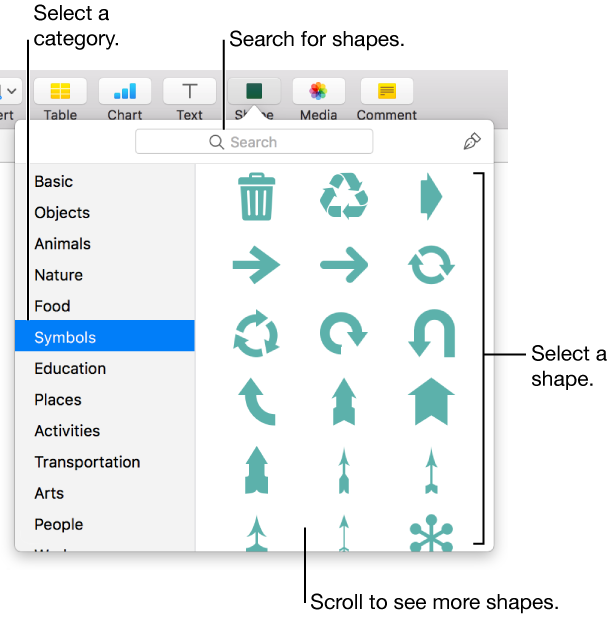Image resolution: width=614 pixels, height=620 pixels.
Task: Insert the medium fletched up arrow shape
Action: 344,471
